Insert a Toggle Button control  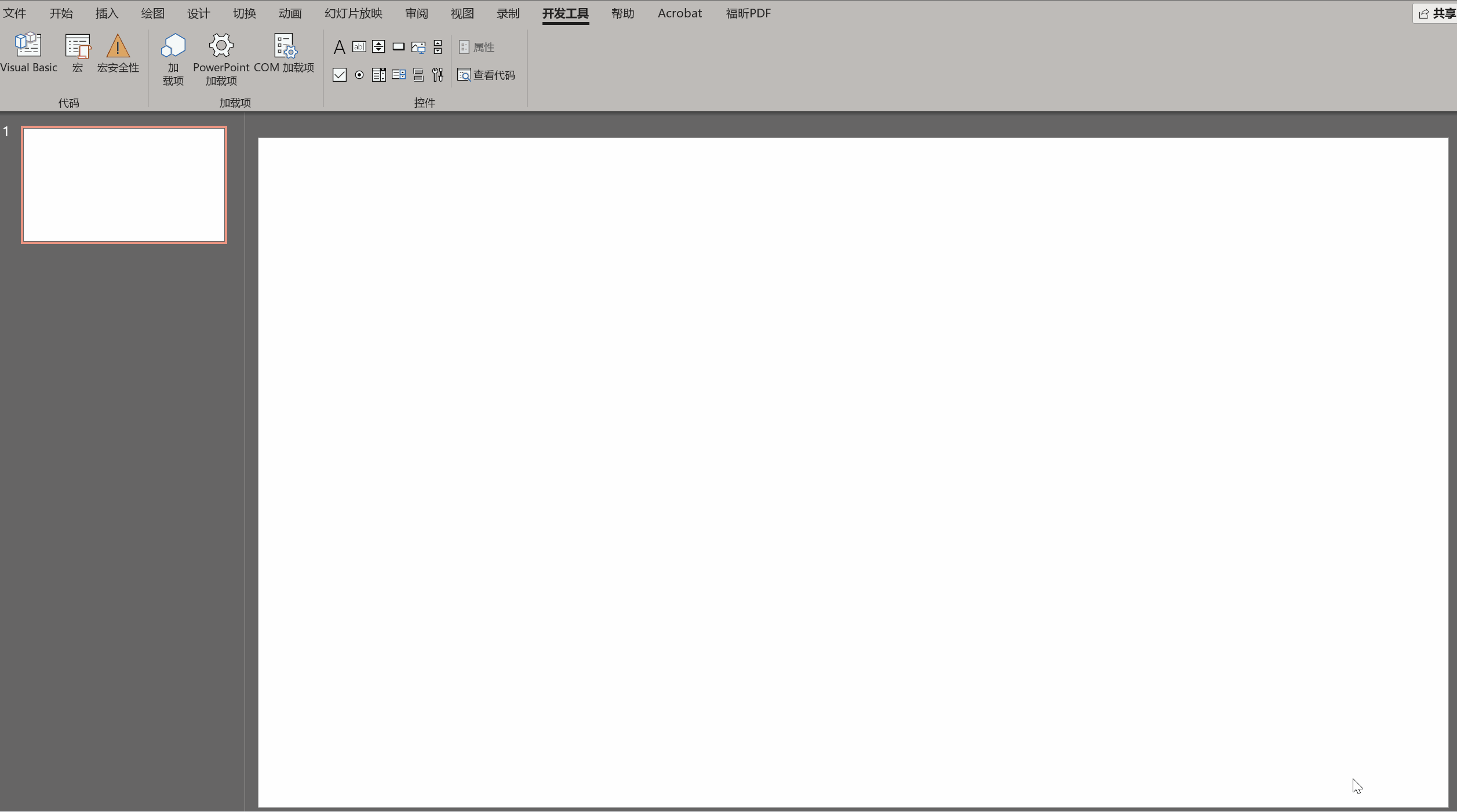coord(418,75)
